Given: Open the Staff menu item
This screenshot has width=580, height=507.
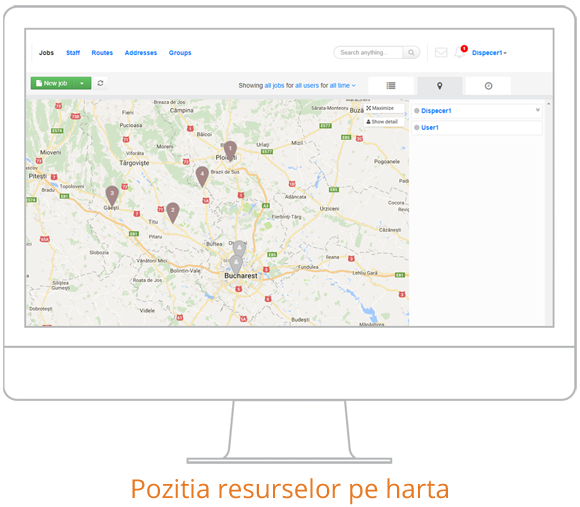Looking at the screenshot, I should point(73,53).
